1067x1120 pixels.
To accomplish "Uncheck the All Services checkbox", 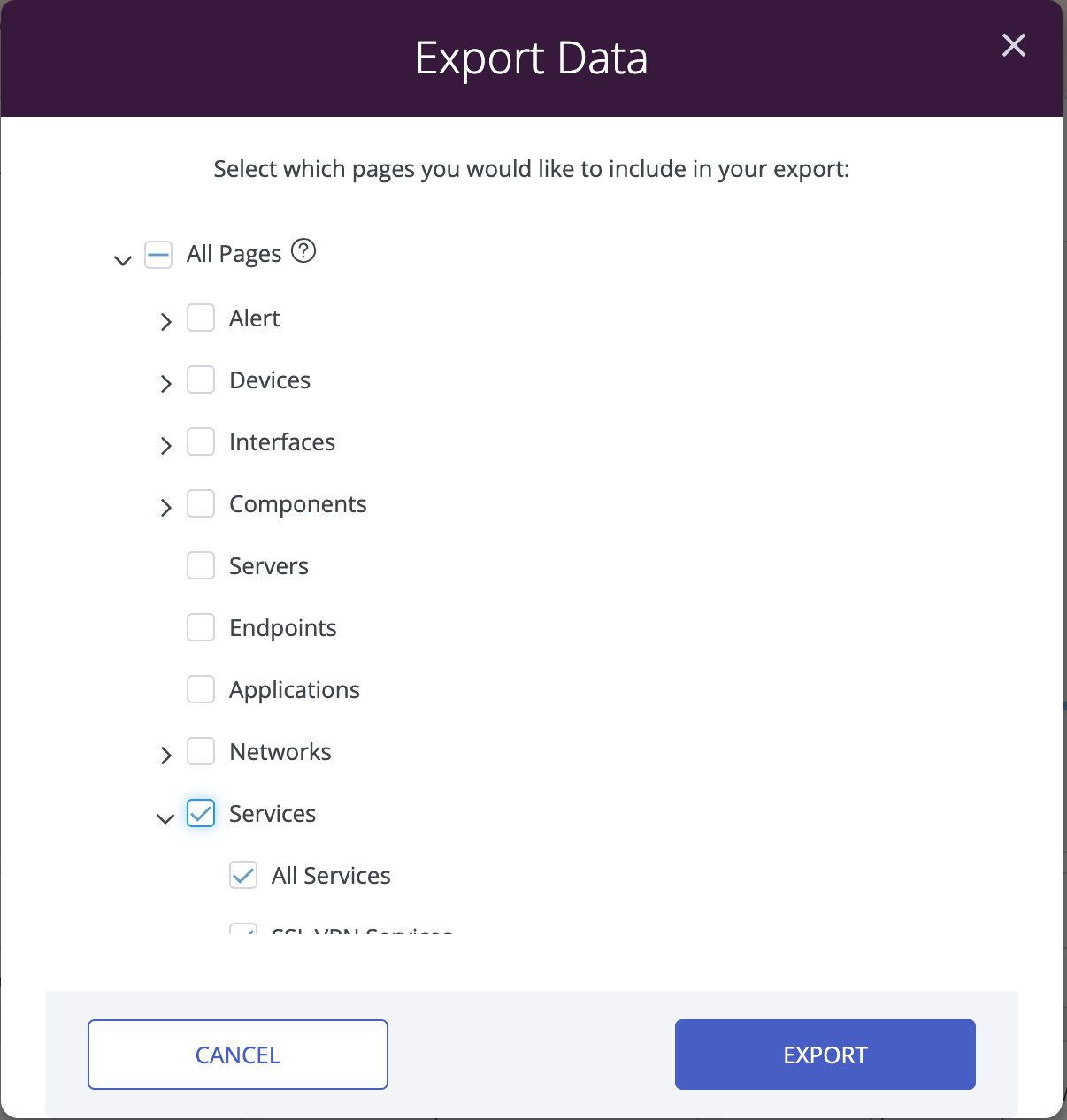I will click(x=243, y=875).
